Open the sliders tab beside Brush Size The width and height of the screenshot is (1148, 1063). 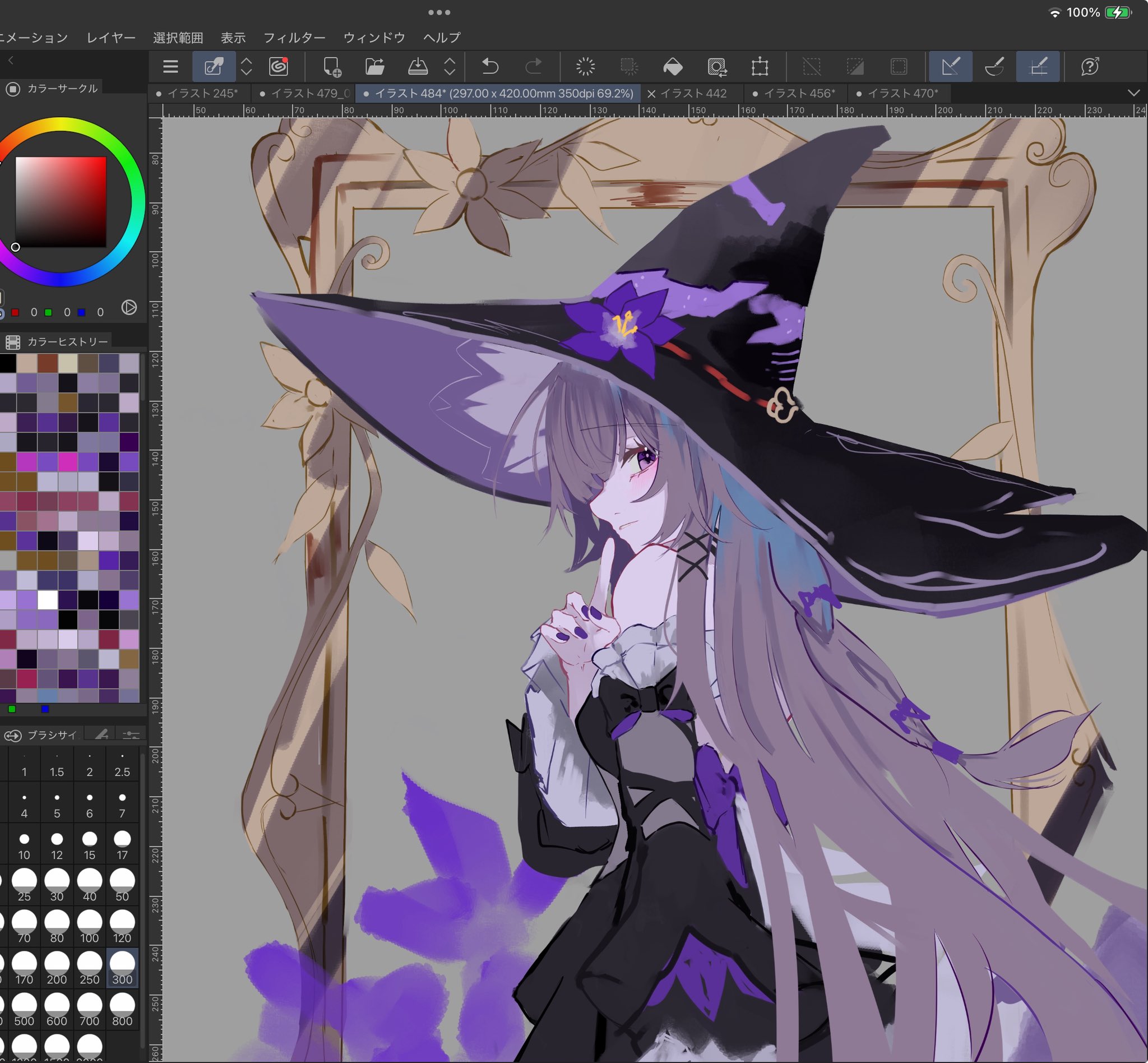(x=131, y=734)
